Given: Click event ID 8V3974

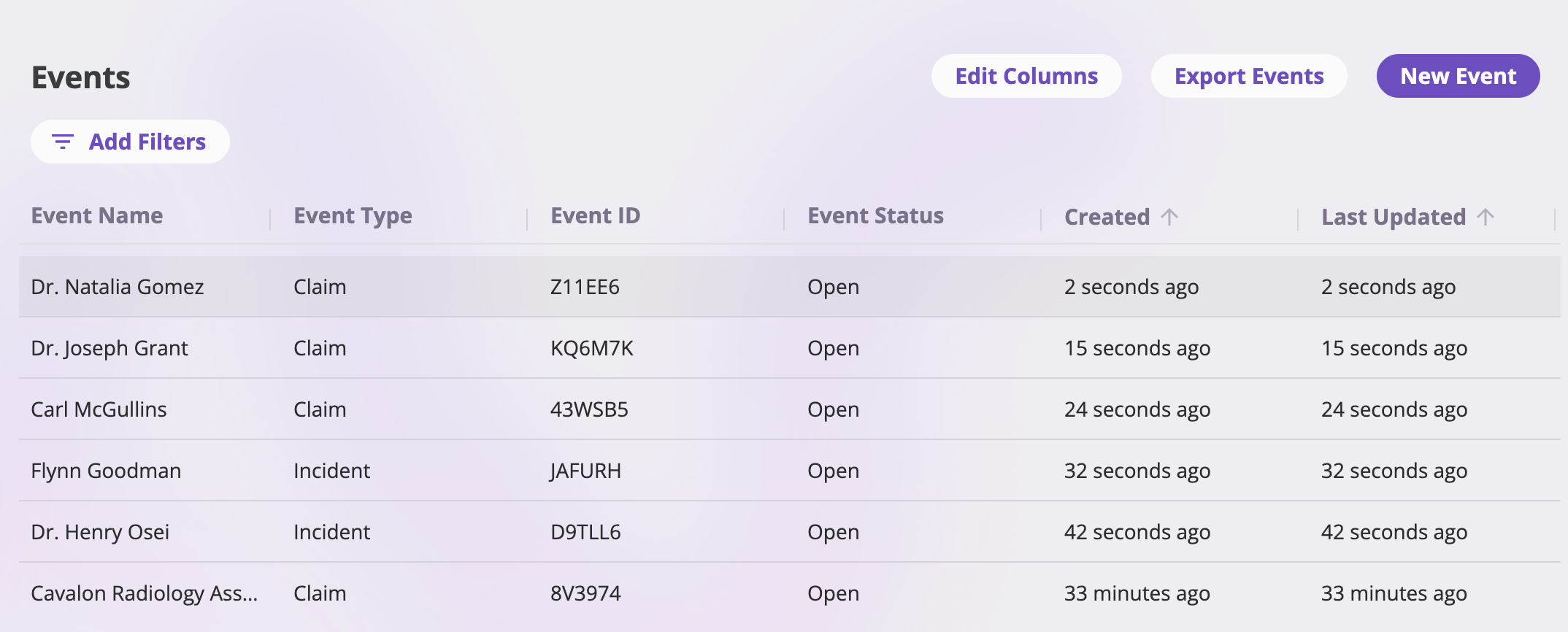Looking at the screenshot, I should click(585, 593).
